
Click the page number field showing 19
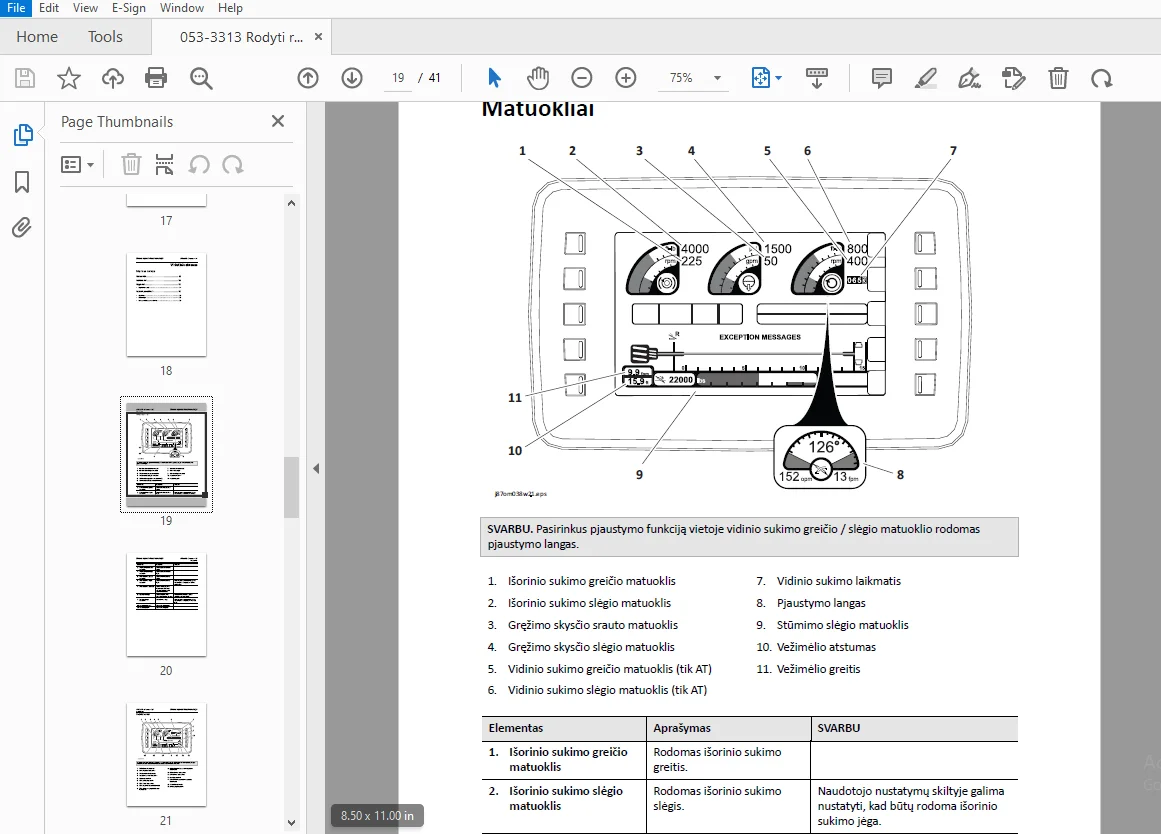point(398,78)
